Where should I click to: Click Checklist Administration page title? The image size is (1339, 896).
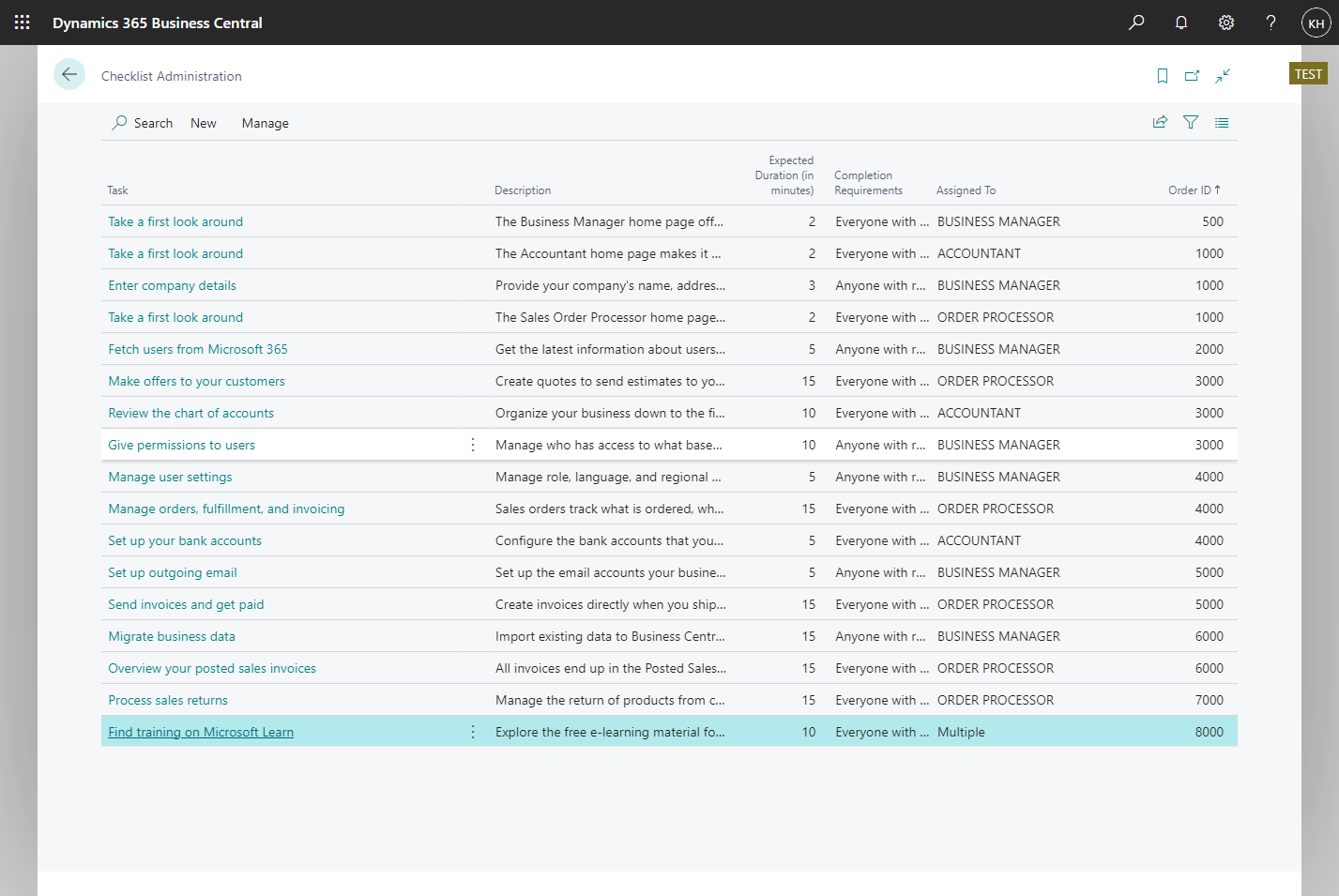click(x=172, y=76)
